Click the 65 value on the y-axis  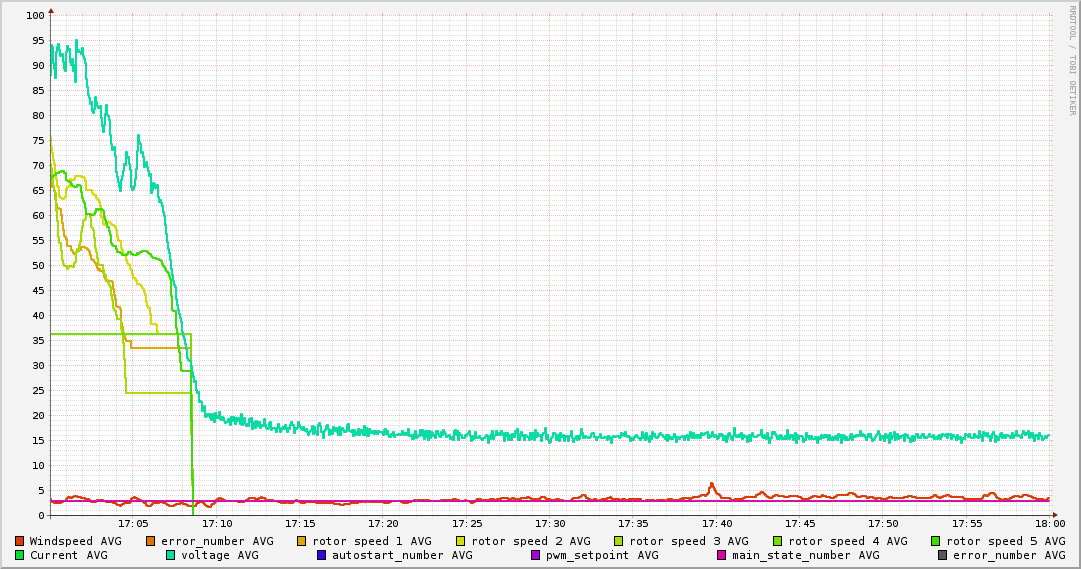38,190
